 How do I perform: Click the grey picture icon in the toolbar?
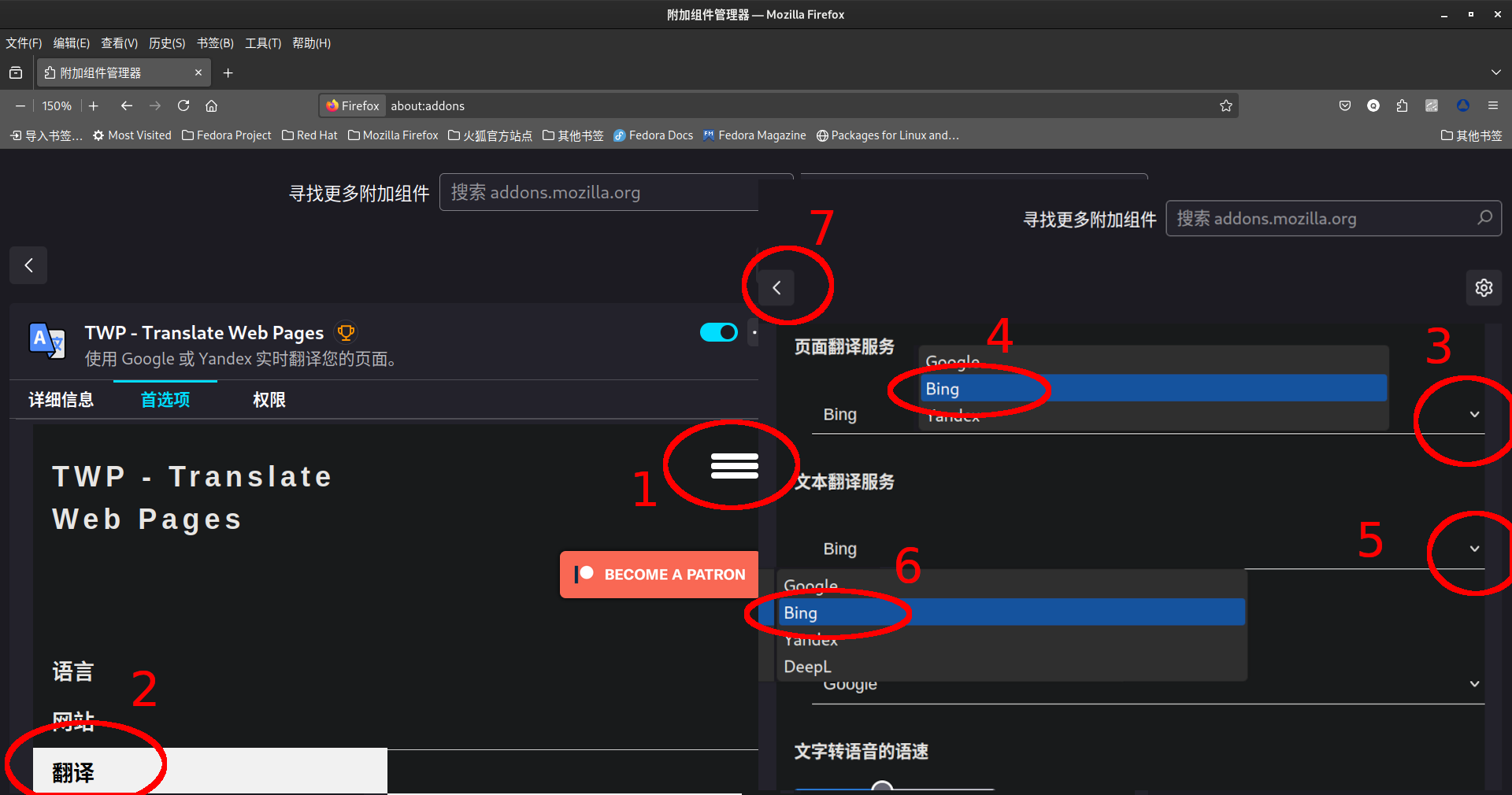(1432, 105)
